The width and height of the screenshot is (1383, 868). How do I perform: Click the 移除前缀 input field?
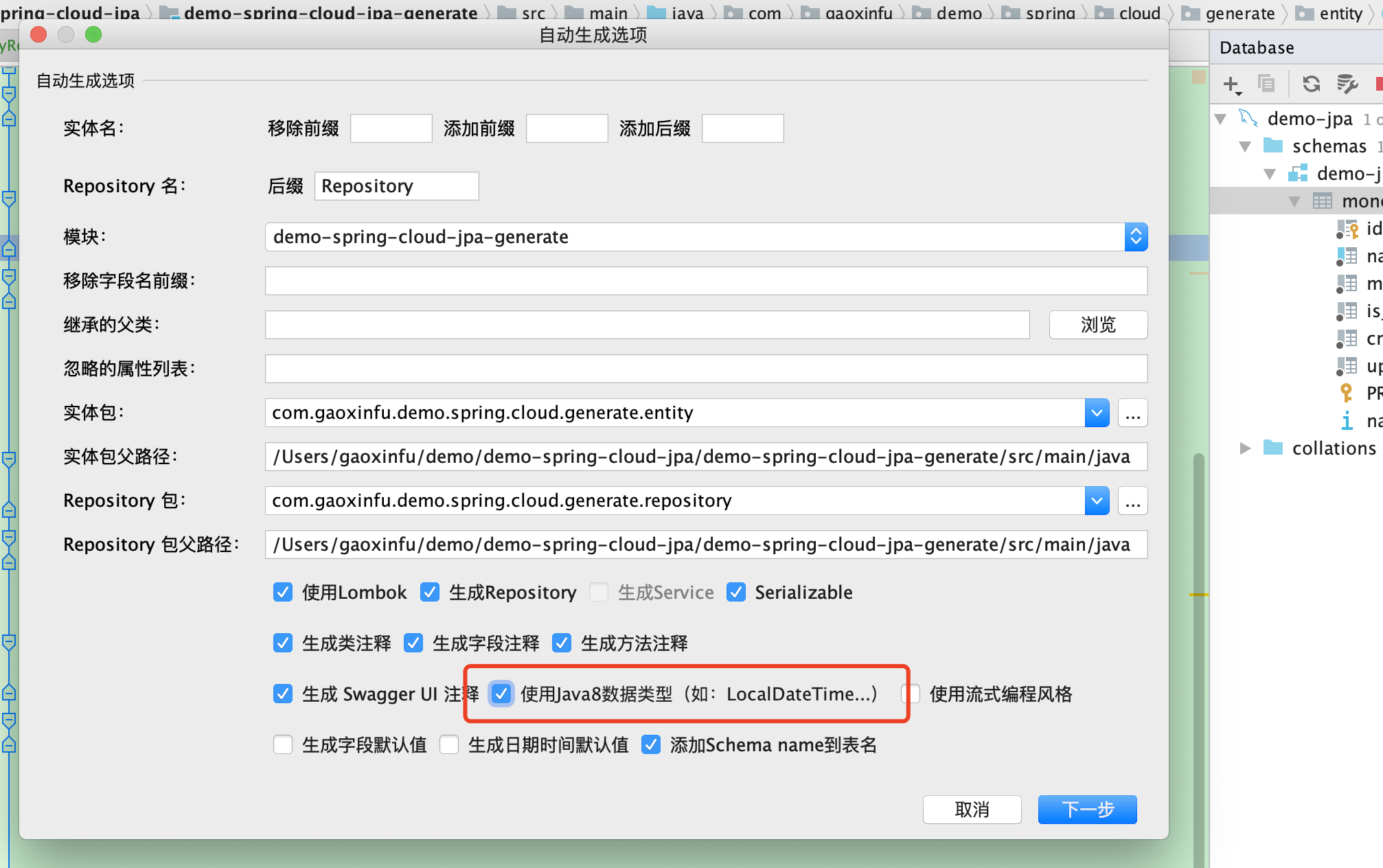tap(390, 128)
